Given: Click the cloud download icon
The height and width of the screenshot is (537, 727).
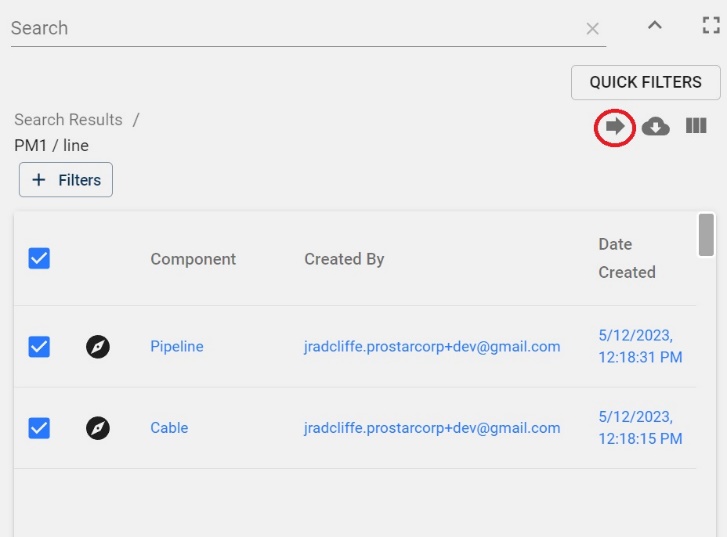Looking at the screenshot, I should (656, 126).
